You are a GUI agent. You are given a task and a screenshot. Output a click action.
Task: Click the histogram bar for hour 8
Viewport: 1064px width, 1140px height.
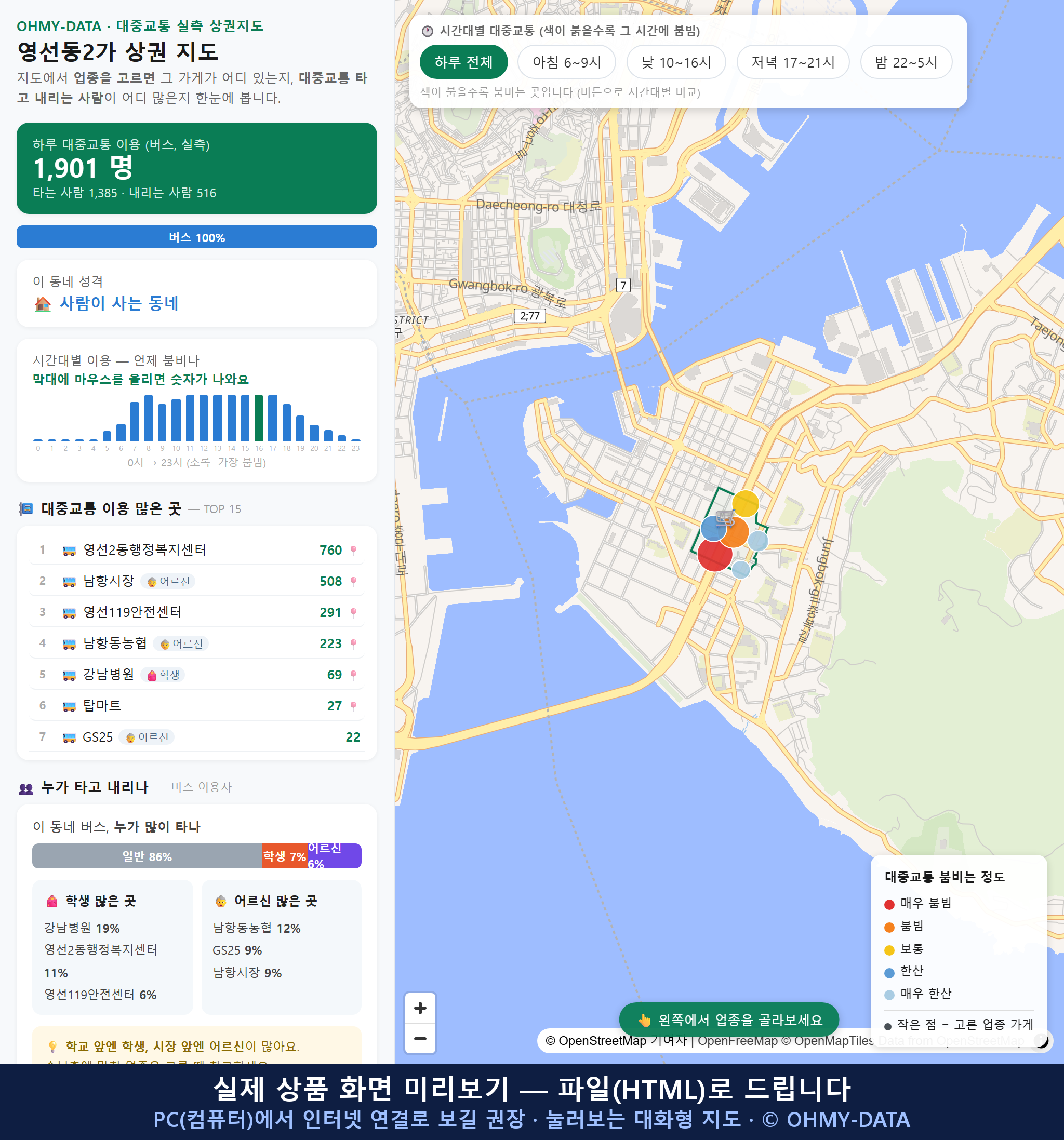coord(149,418)
